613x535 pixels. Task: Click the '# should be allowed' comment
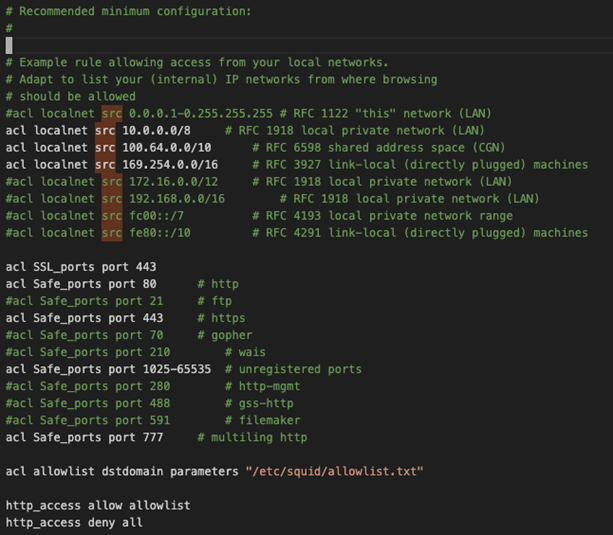[70, 97]
